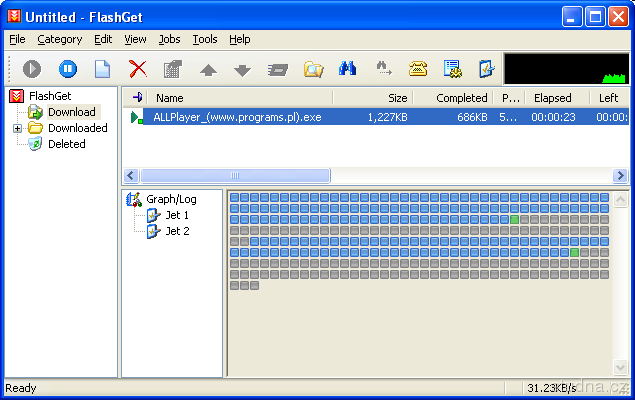Sort by the Size column header
This screenshot has height=400, width=635.
pos(373,98)
